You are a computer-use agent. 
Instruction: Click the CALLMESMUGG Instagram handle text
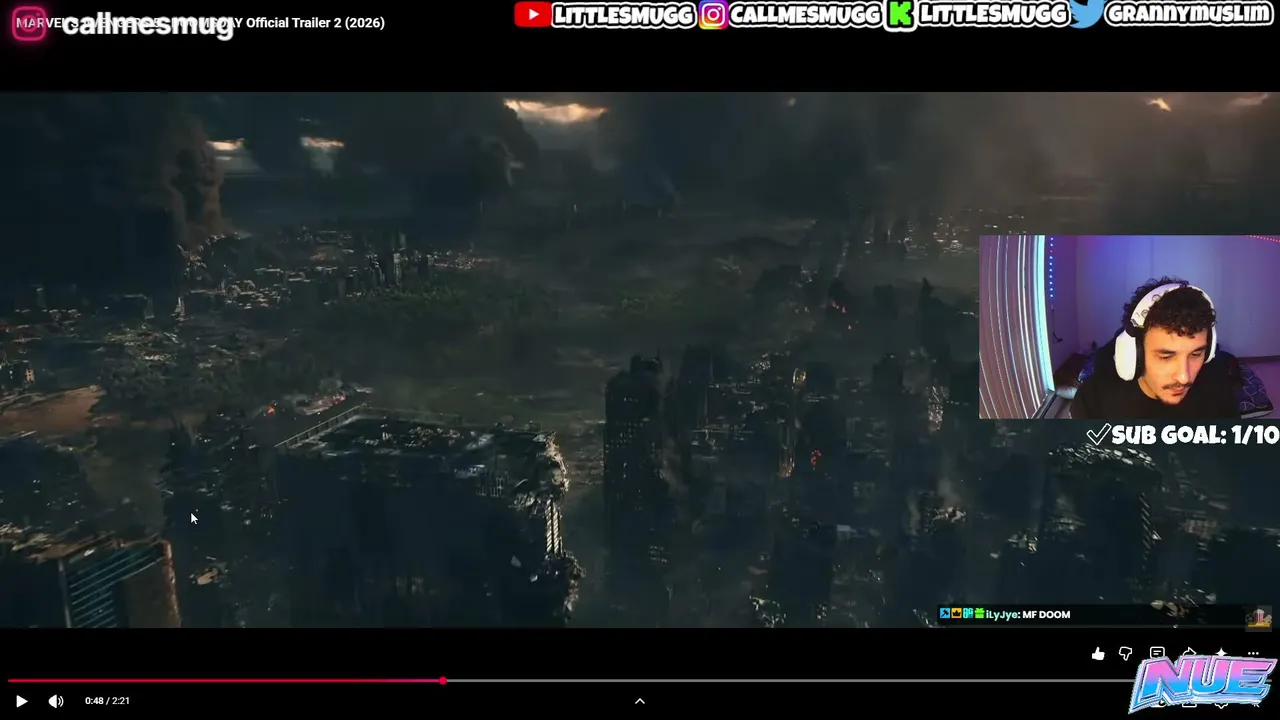[x=805, y=15]
